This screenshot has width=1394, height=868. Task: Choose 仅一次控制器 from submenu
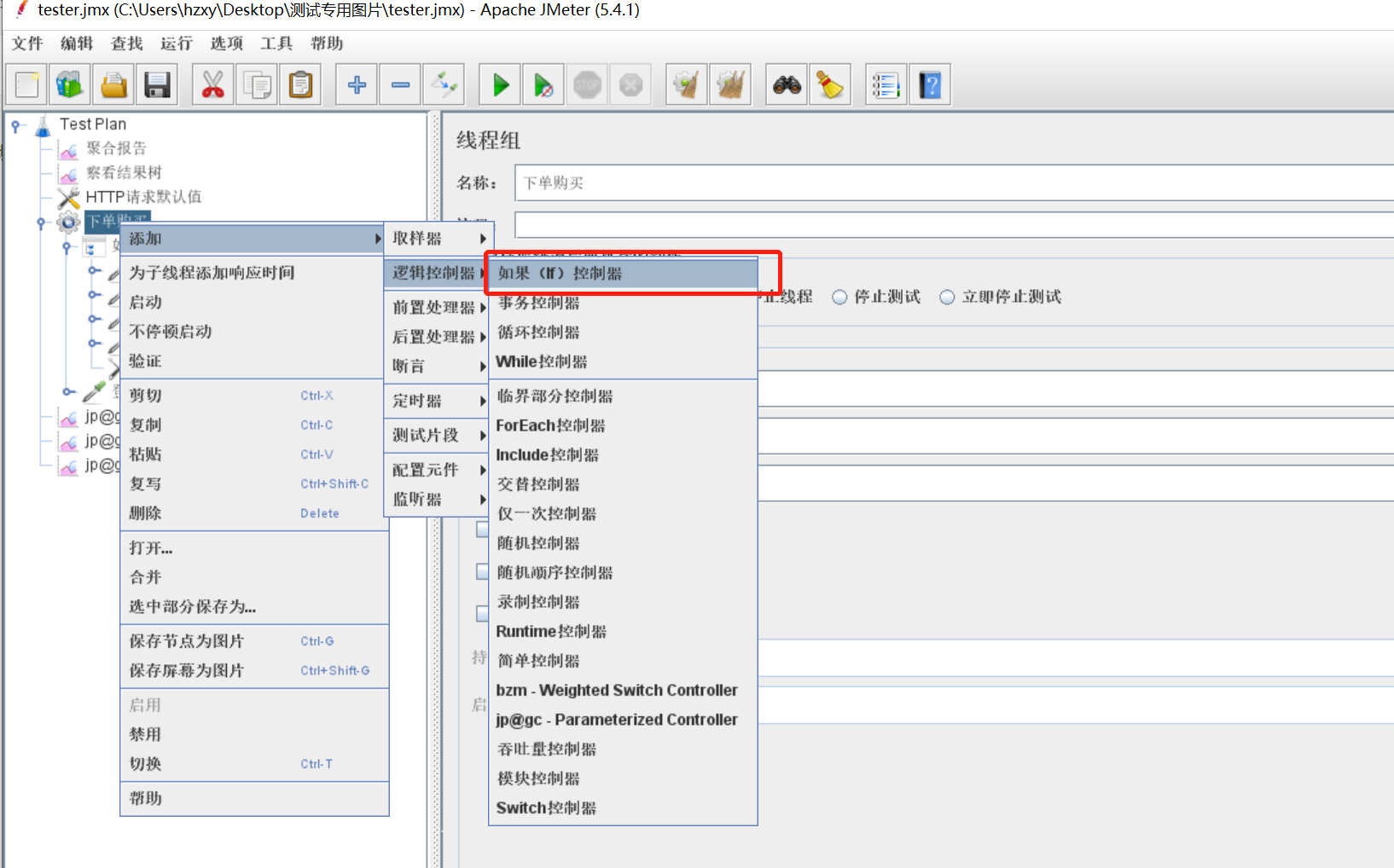pyautogui.click(x=623, y=513)
